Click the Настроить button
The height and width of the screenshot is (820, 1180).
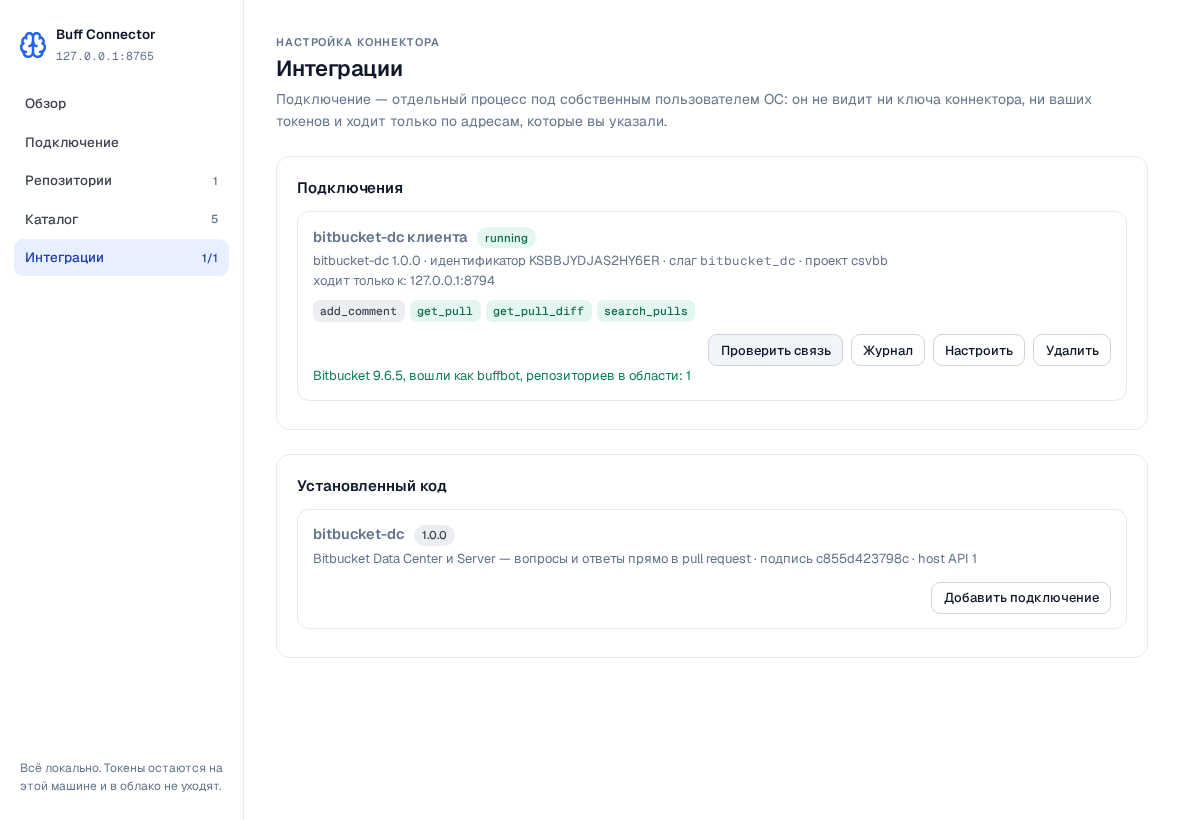point(978,351)
